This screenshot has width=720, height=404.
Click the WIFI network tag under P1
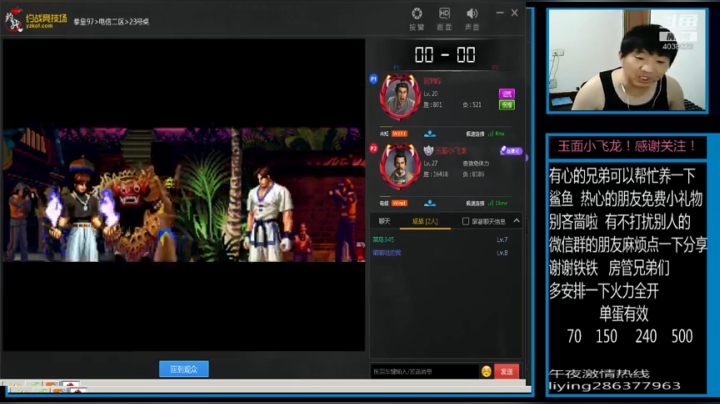(x=399, y=134)
